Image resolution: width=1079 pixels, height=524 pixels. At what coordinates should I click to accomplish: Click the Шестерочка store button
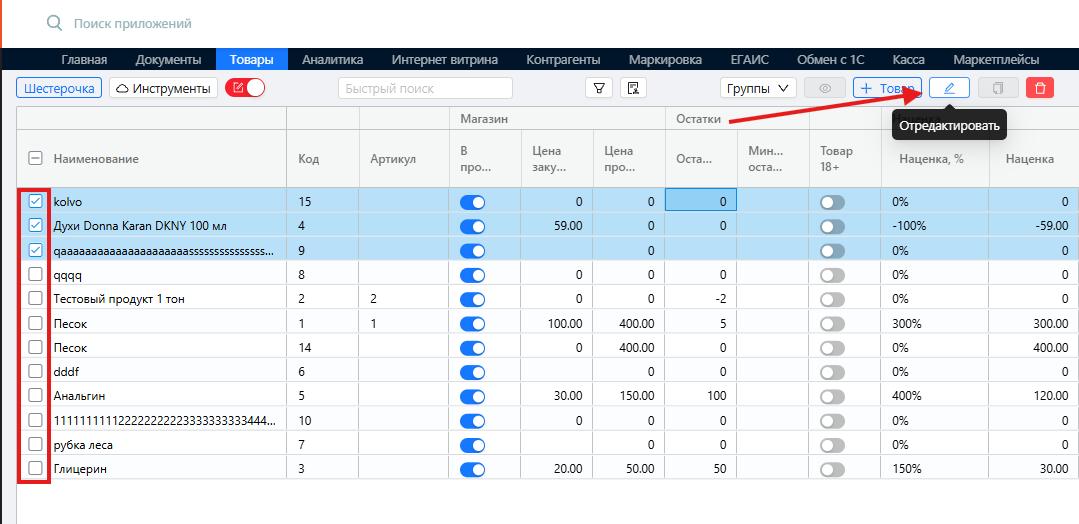(59, 88)
